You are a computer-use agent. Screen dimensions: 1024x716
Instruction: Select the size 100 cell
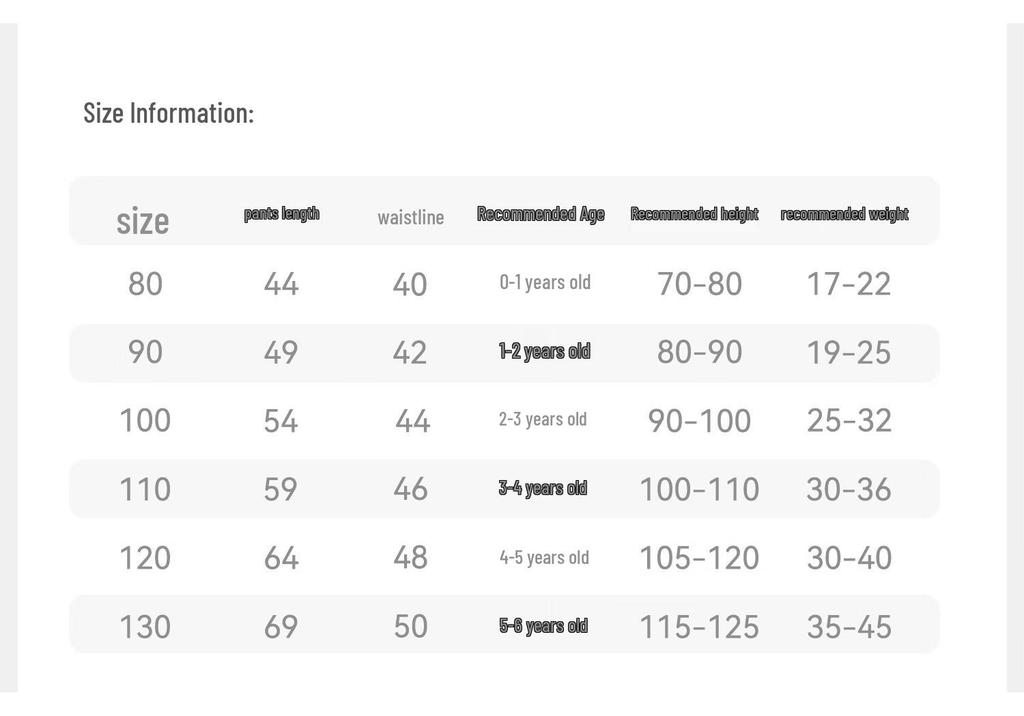[x=145, y=420]
